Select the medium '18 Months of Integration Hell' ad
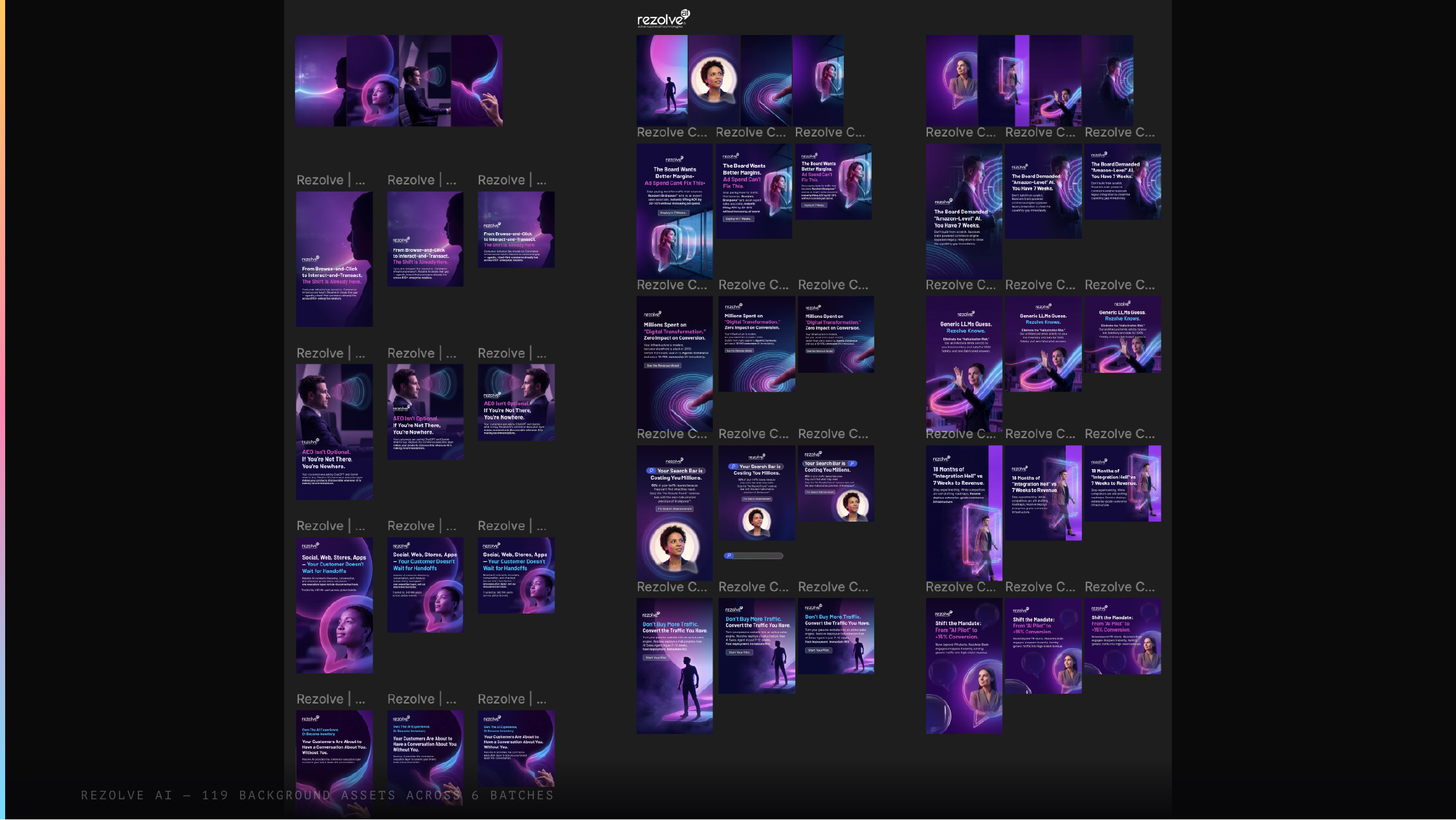The image size is (1456, 820). point(1043,493)
